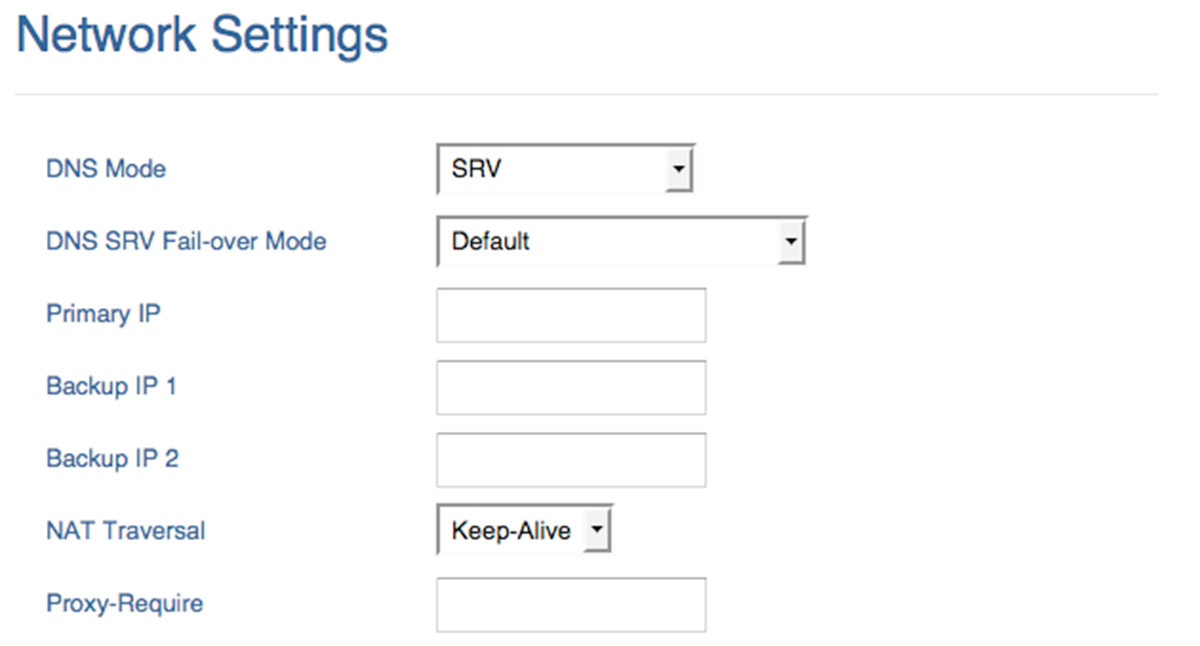Image resolution: width=1200 pixels, height=646 pixels.
Task: Focus the Proxy-Require text field
Action: click(x=571, y=604)
